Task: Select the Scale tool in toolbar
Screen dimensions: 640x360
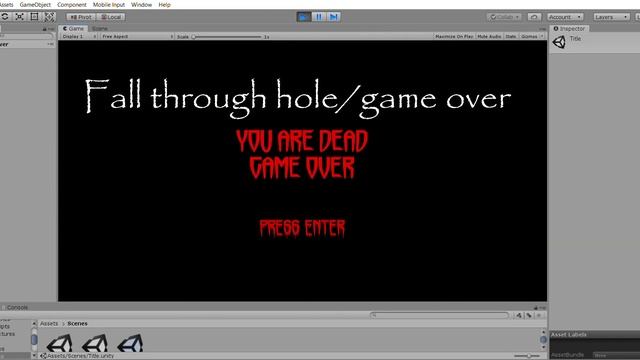Action: coord(20,17)
